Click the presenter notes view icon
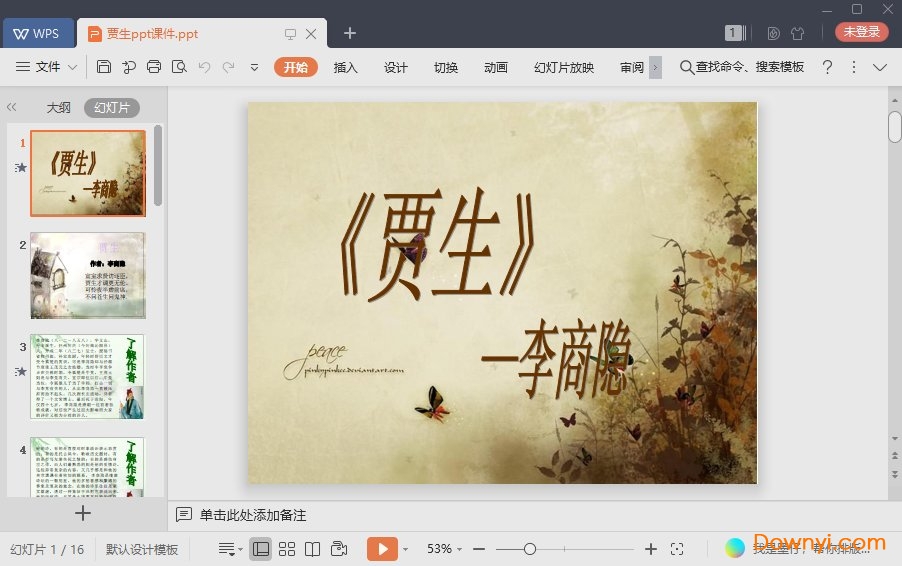The width and height of the screenshot is (902, 566). tap(339, 549)
